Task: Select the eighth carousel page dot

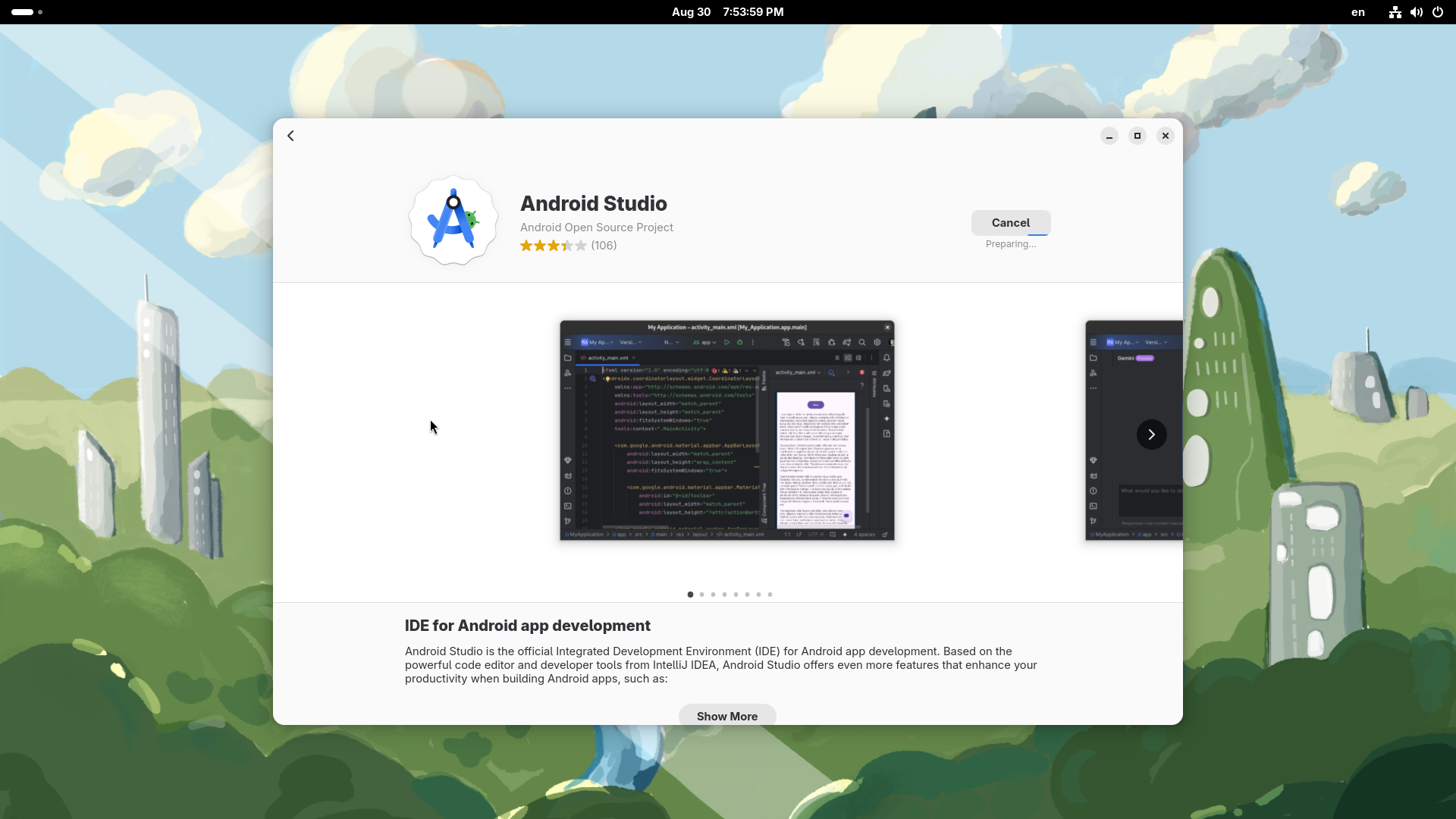Action: pos(770,595)
